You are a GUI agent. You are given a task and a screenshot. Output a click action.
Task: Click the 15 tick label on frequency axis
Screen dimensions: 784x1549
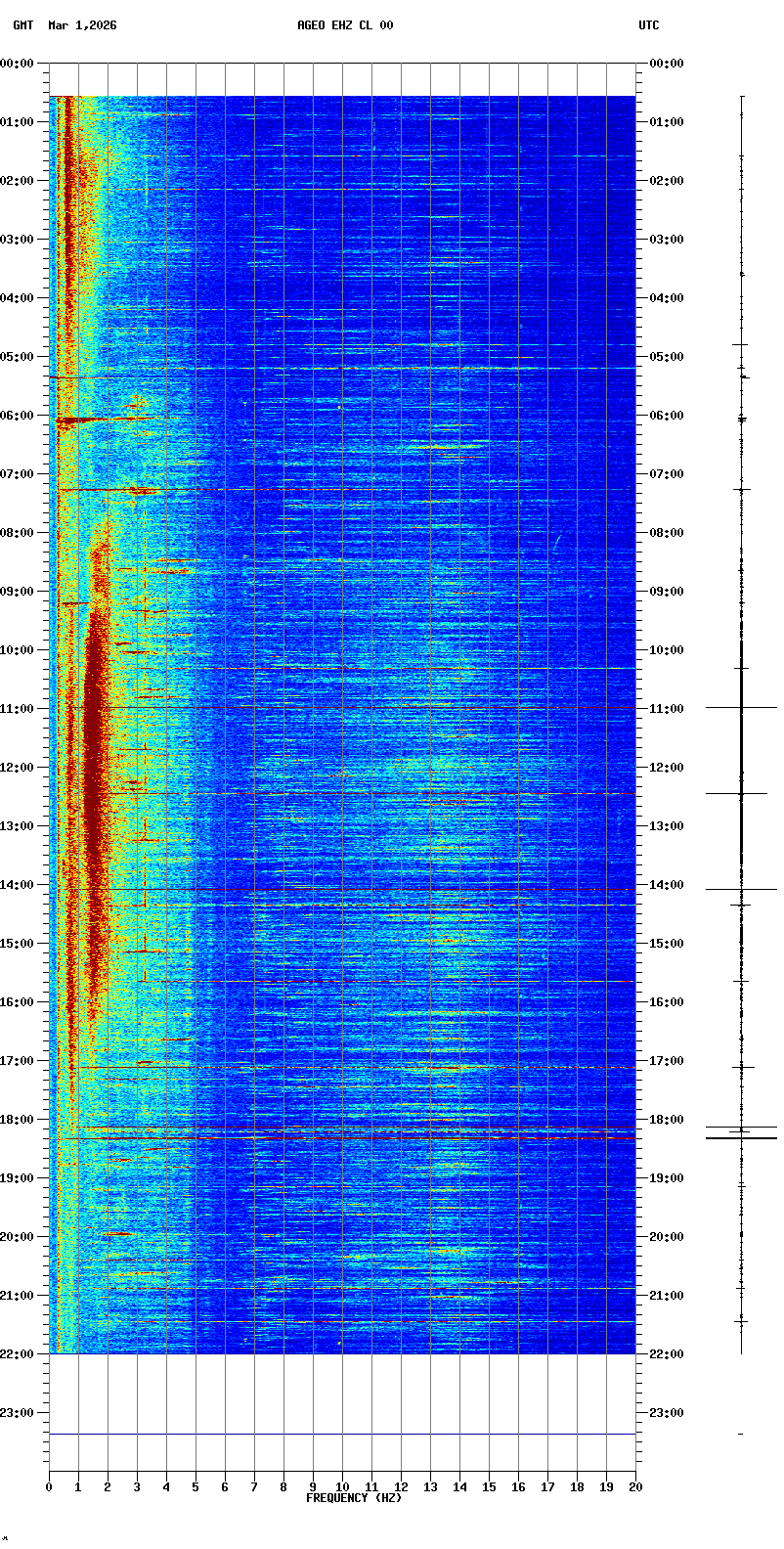pyautogui.click(x=489, y=1487)
